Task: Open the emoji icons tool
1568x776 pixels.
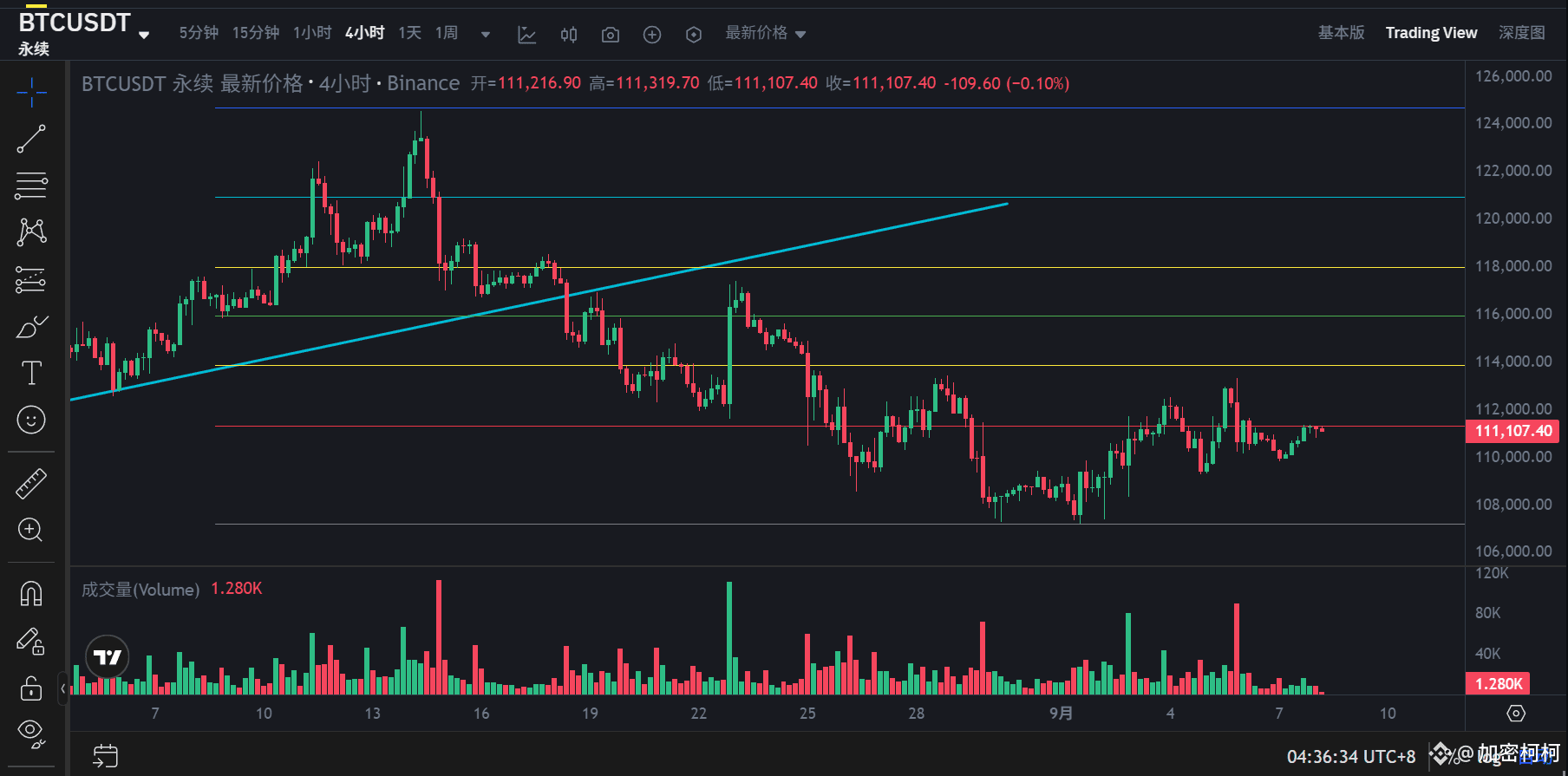Action: click(x=31, y=421)
